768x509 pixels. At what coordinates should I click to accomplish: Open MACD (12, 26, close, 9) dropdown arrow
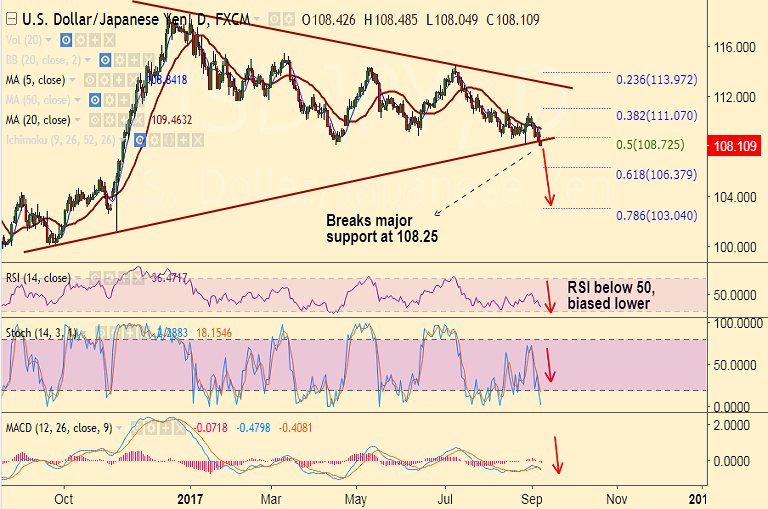(x=119, y=428)
